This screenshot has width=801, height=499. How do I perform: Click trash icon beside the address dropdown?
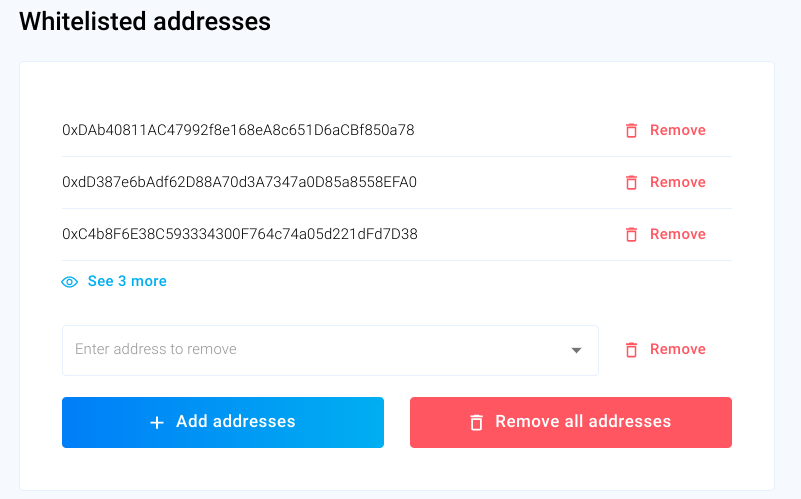[631, 350]
